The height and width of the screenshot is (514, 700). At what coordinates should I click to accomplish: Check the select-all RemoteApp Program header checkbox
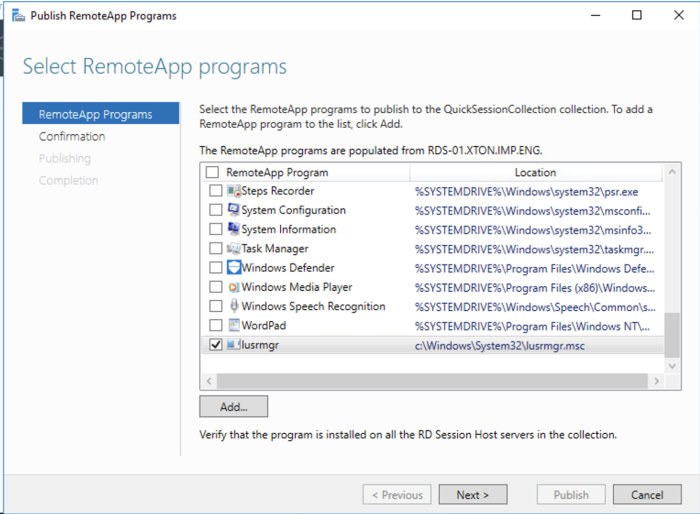[x=212, y=172]
